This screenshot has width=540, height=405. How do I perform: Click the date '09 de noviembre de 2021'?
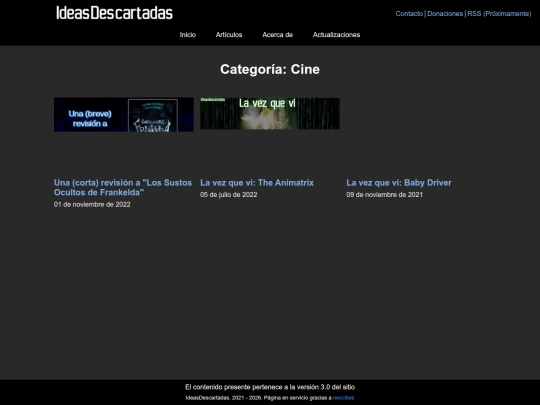click(384, 195)
